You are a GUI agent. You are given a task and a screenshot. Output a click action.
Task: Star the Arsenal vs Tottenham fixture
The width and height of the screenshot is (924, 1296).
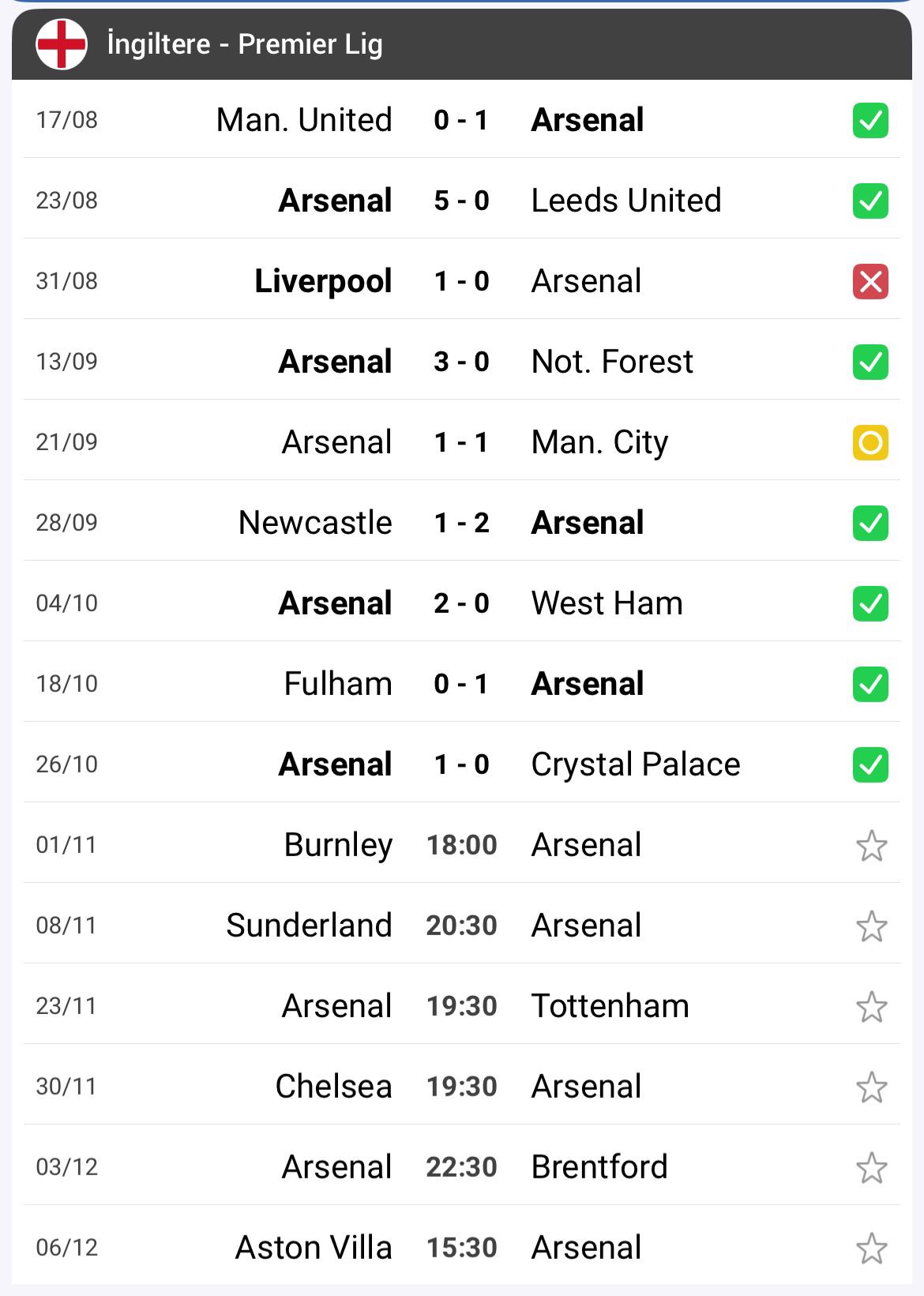coord(871,1007)
